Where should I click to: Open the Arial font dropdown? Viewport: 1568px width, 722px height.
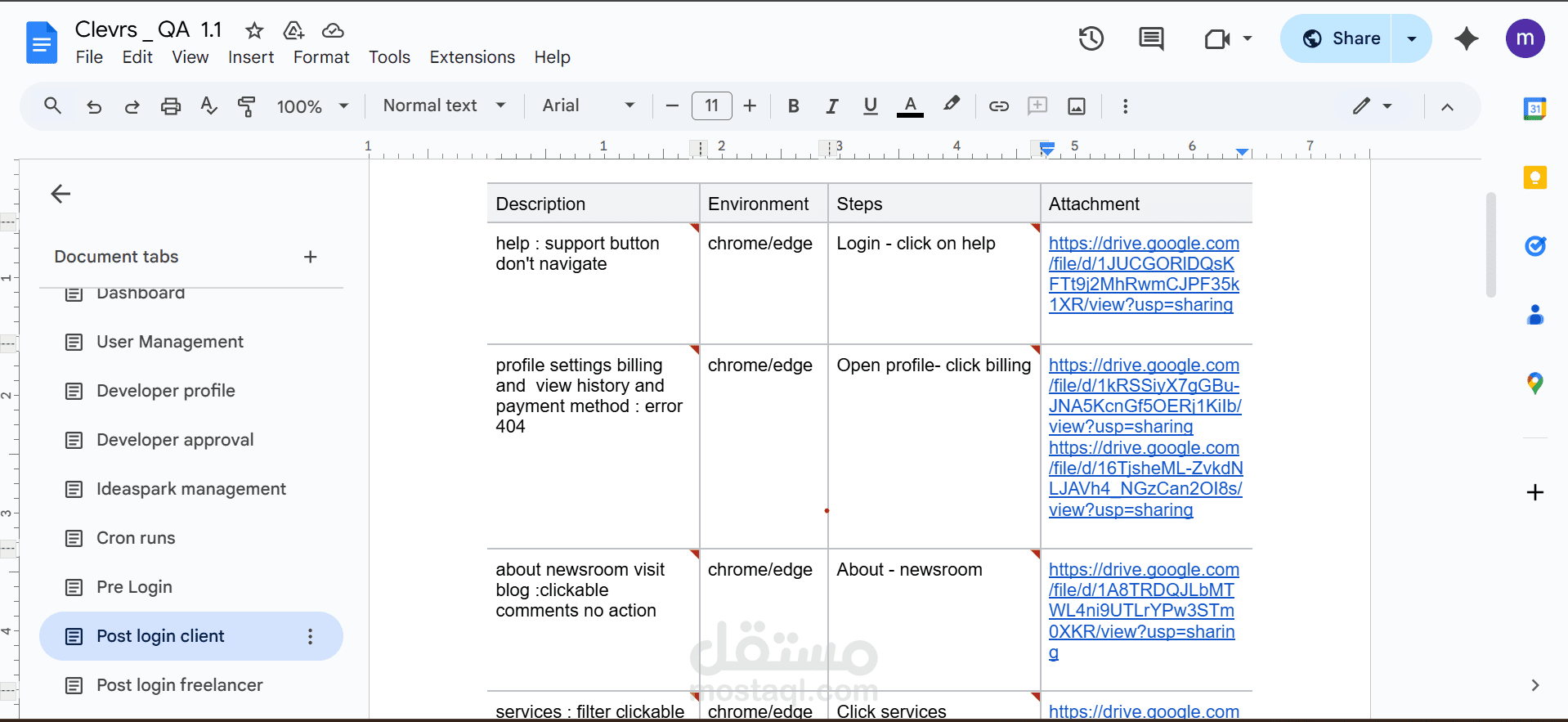coord(588,105)
